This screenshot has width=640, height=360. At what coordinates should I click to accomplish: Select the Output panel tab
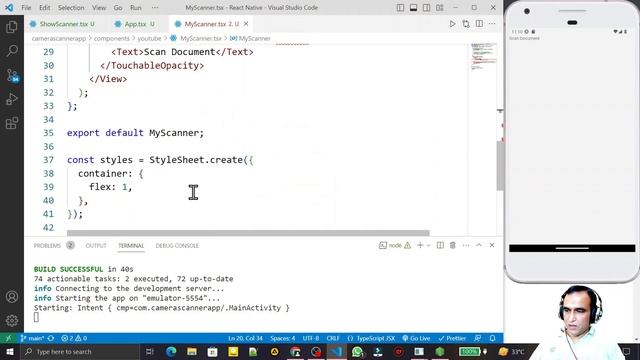click(x=96, y=245)
